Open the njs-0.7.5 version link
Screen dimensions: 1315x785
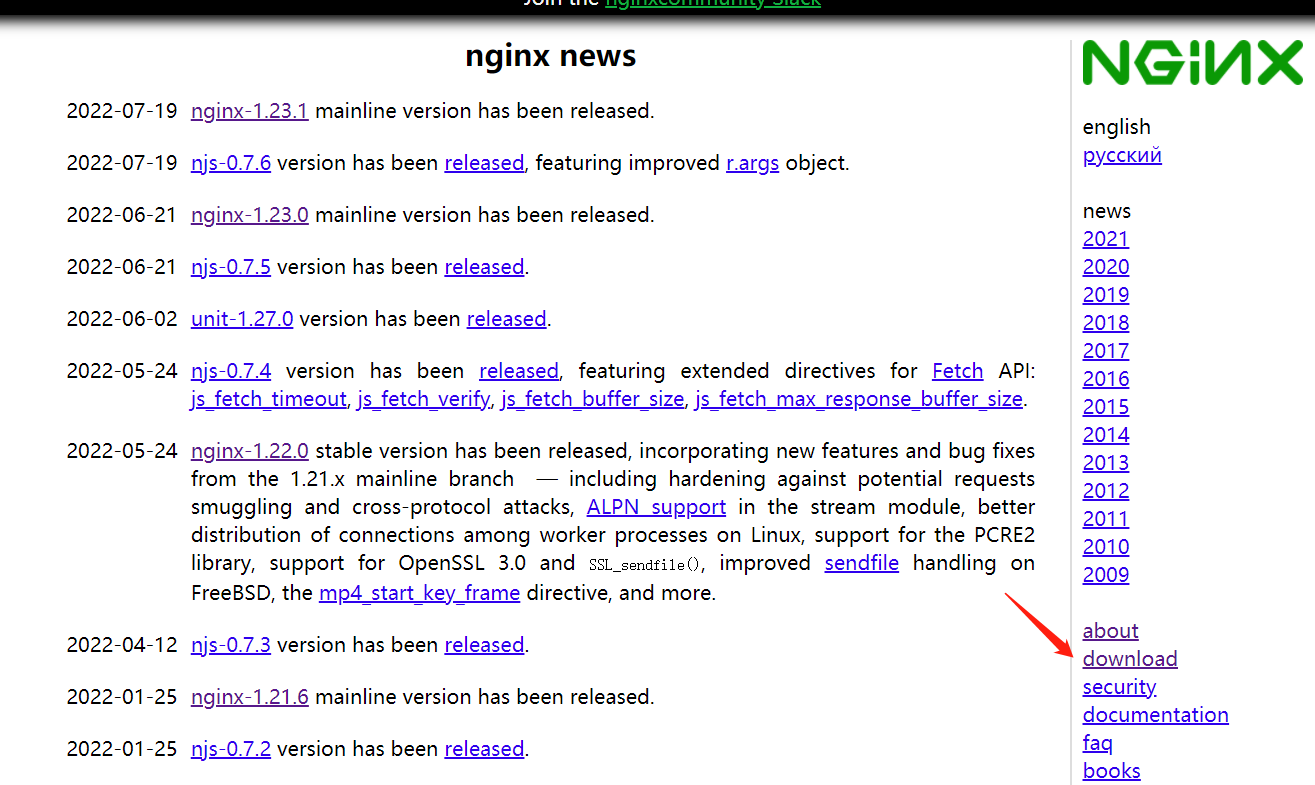[x=231, y=267]
